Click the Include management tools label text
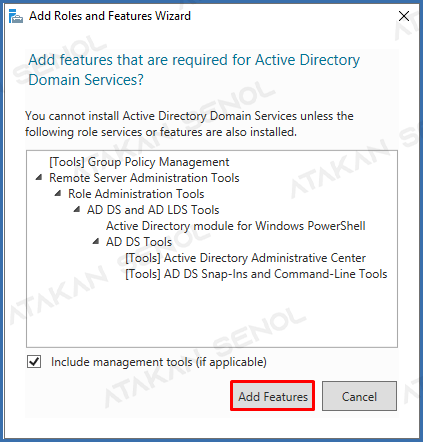Viewport: 423px width, 442px height. coord(159,362)
